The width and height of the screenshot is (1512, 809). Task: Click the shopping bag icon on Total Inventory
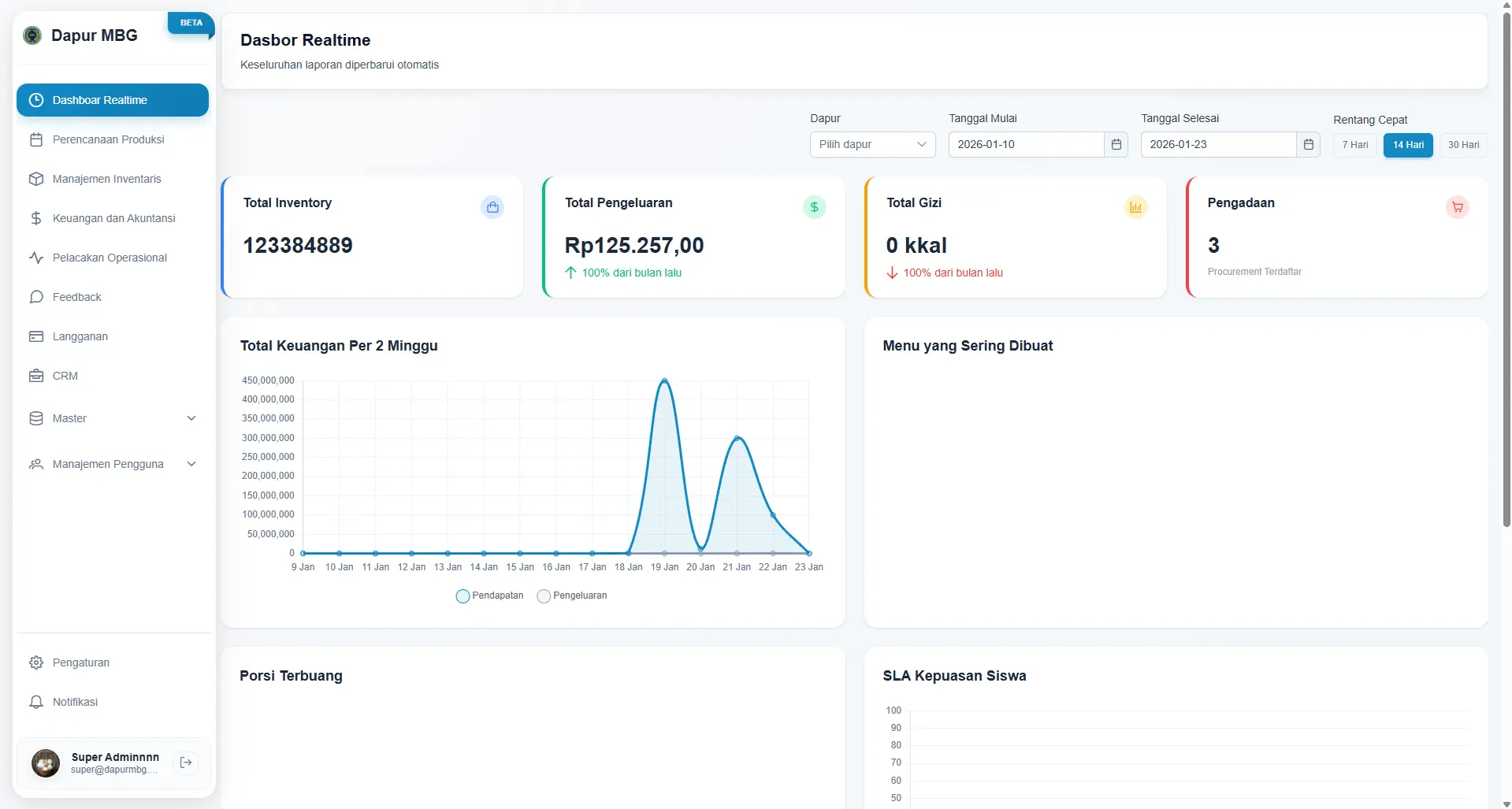click(x=492, y=207)
